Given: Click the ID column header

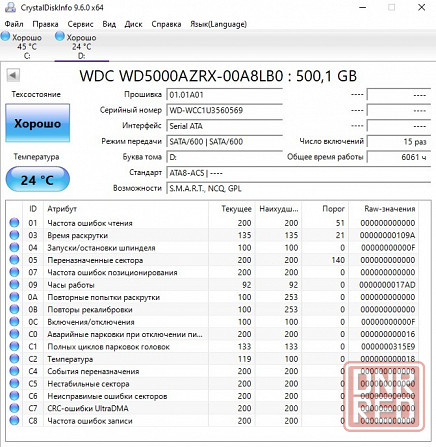Looking at the screenshot, I should pos(33,209).
